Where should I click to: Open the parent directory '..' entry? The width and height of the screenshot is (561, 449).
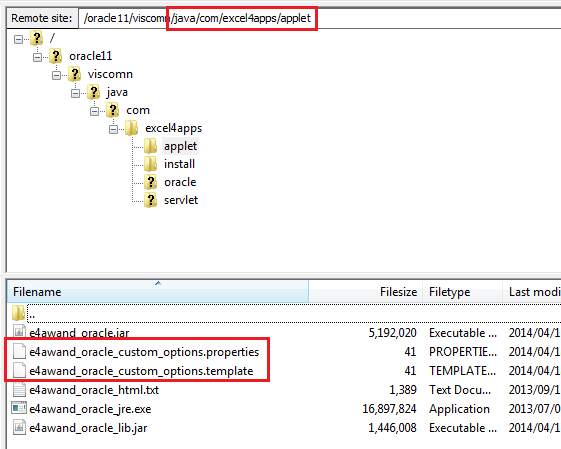pos(31,314)
